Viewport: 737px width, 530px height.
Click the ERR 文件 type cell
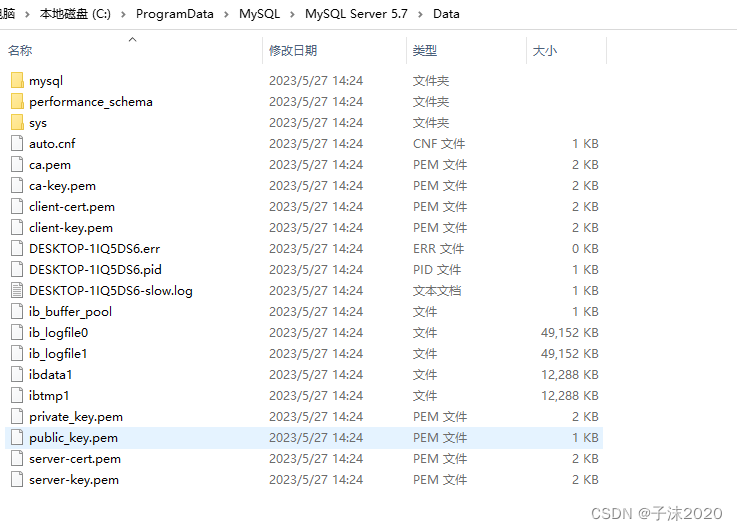click(439, 249)
